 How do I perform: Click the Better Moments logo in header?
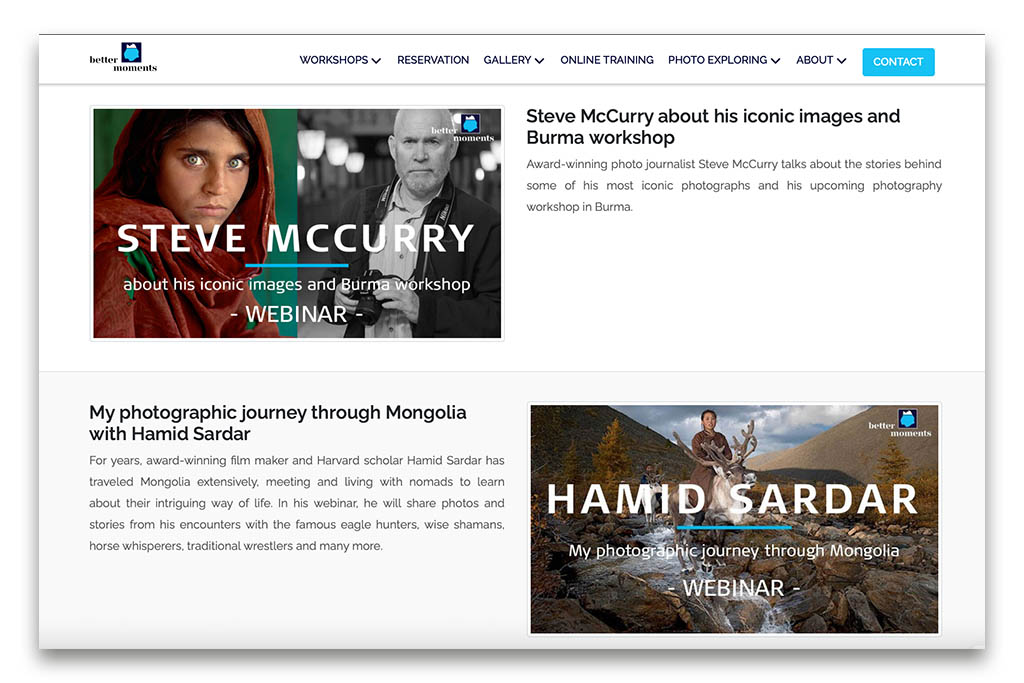tap(123, 57)
